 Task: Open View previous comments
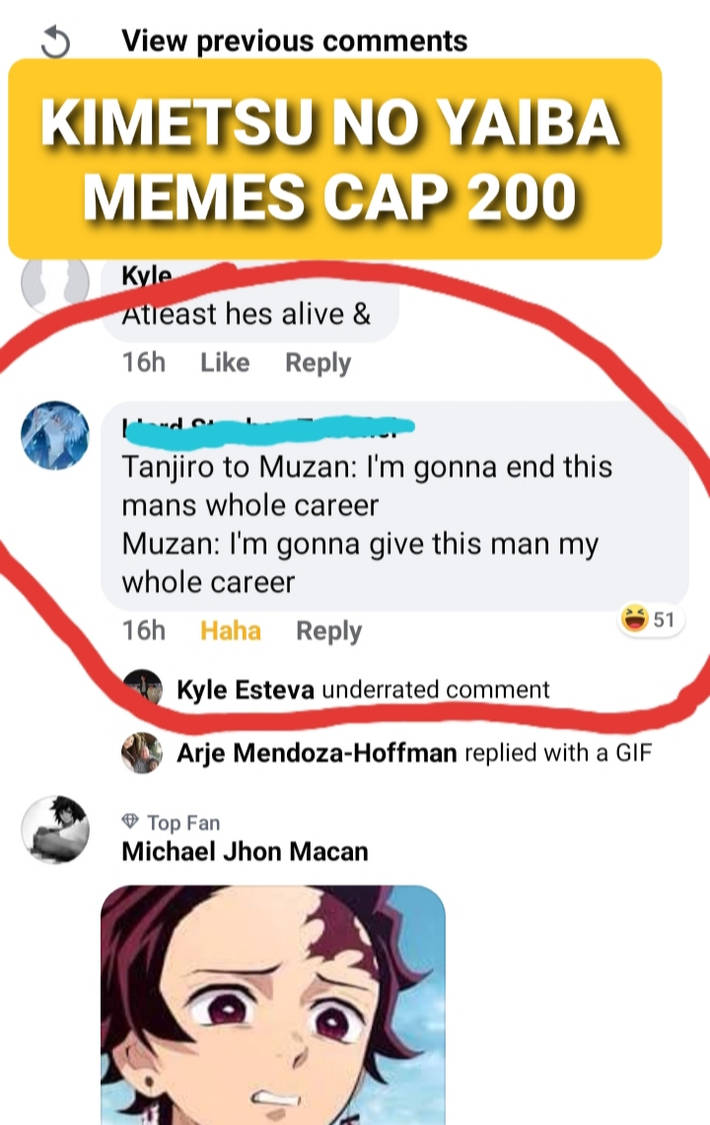[x=294, y=41]
